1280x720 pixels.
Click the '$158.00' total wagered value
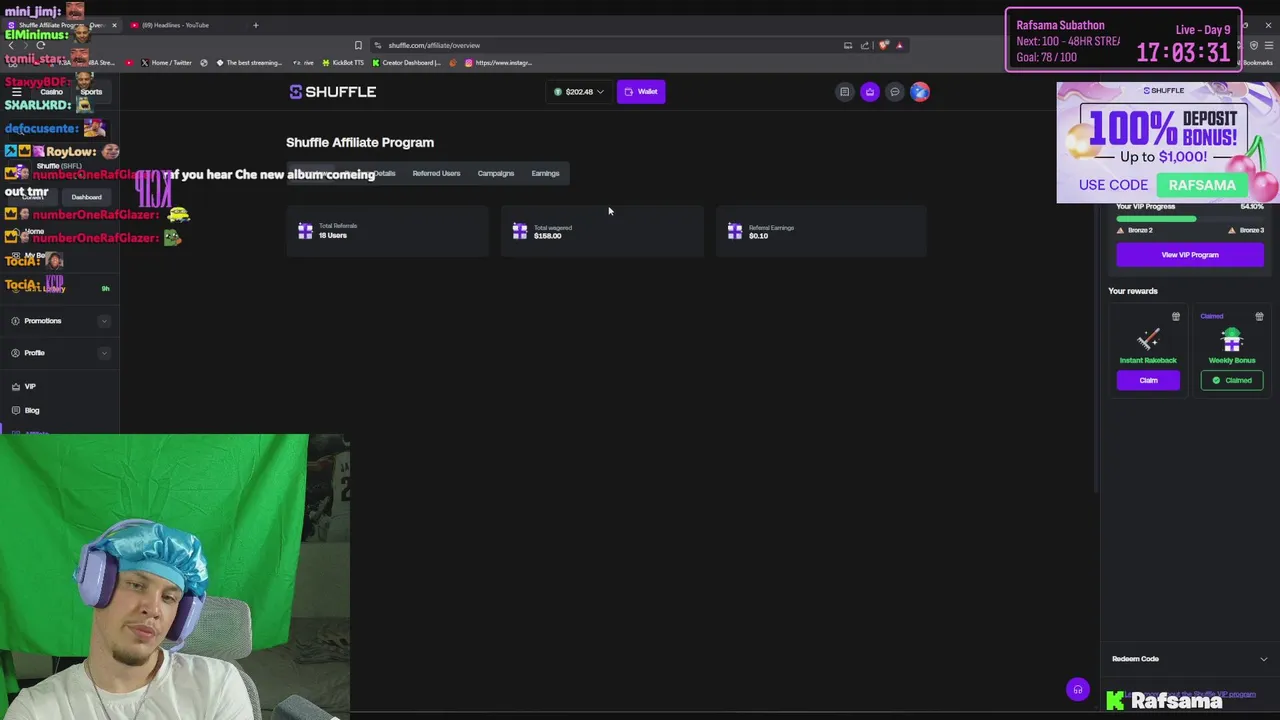[x=548, y=236]
